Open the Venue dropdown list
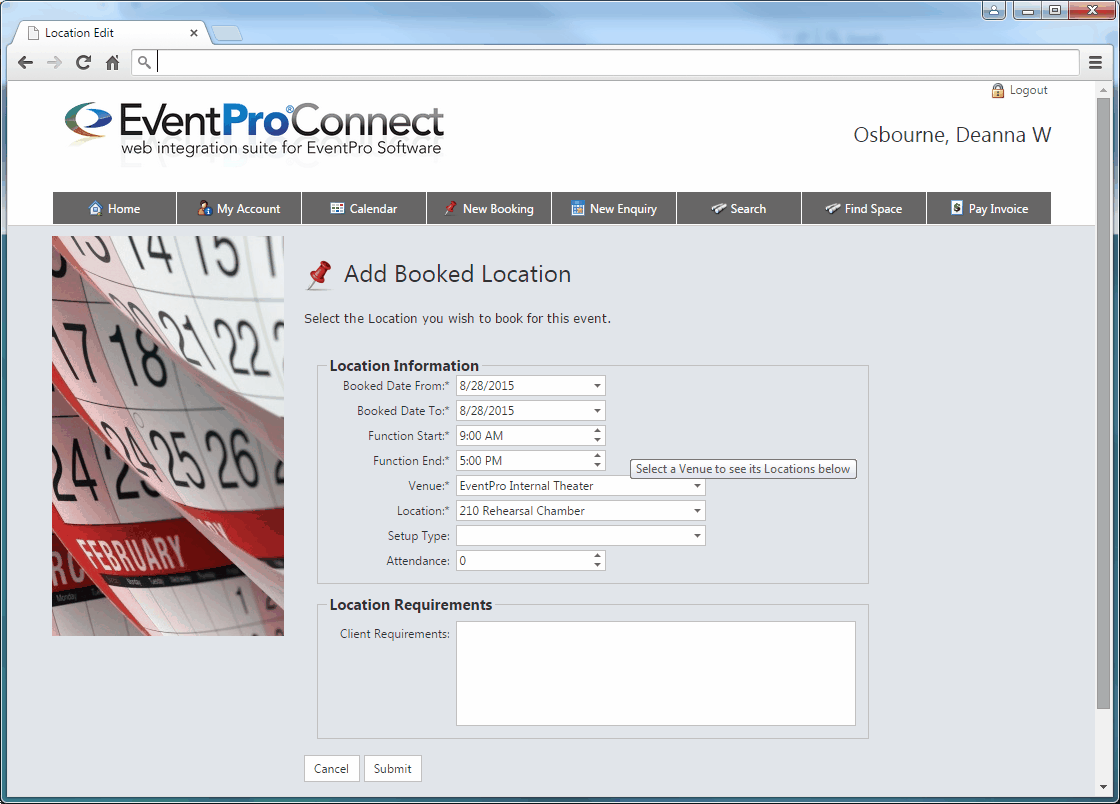The width and height of the screenshot is (1120, 804). click(697, 486)
